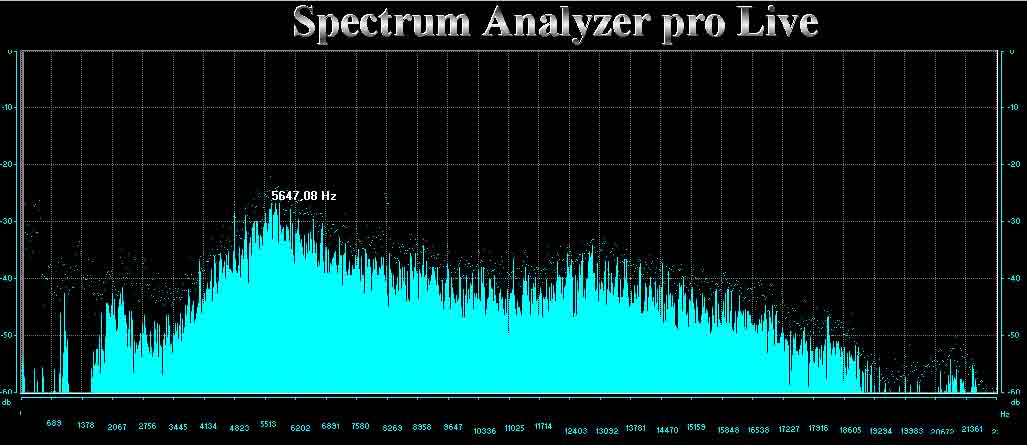Choose the 11025 frequency axis label
This screenshot has height=445, width=1027.
[x=514, y=428]
